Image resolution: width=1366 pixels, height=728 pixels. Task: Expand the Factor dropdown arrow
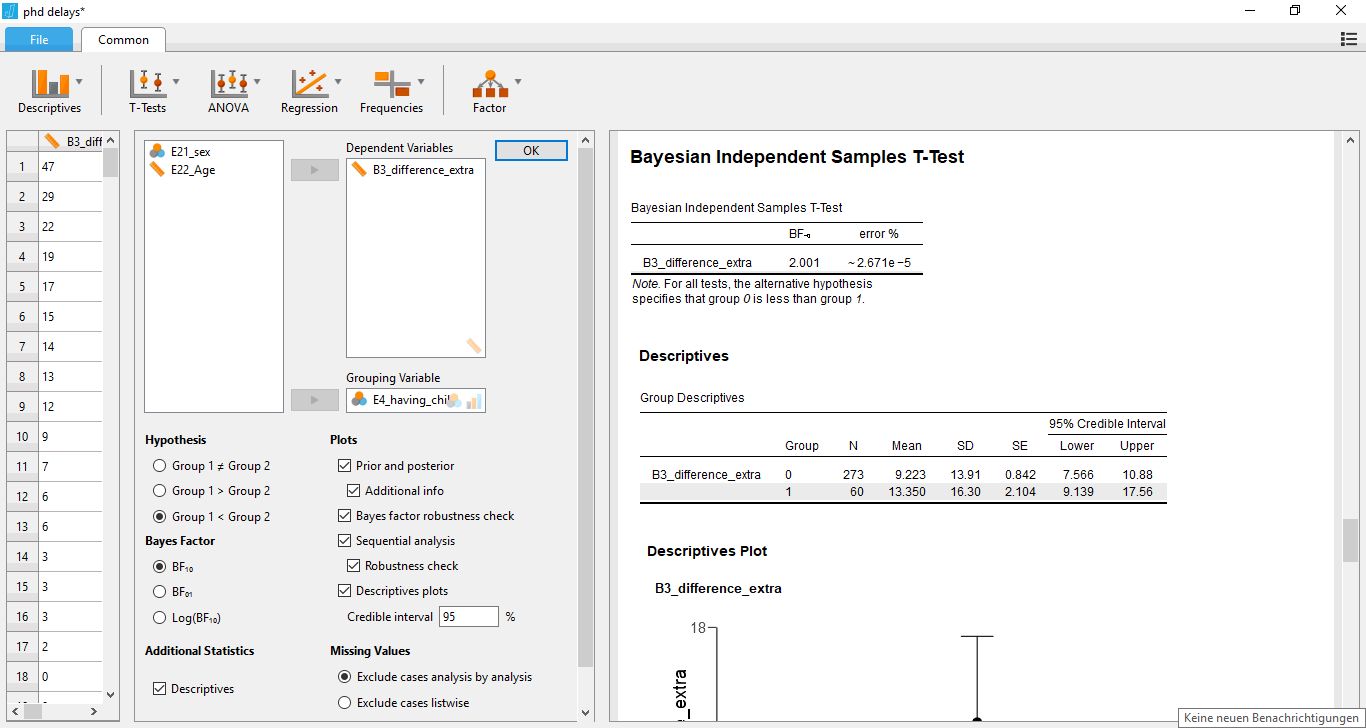(x=517, y=82)
